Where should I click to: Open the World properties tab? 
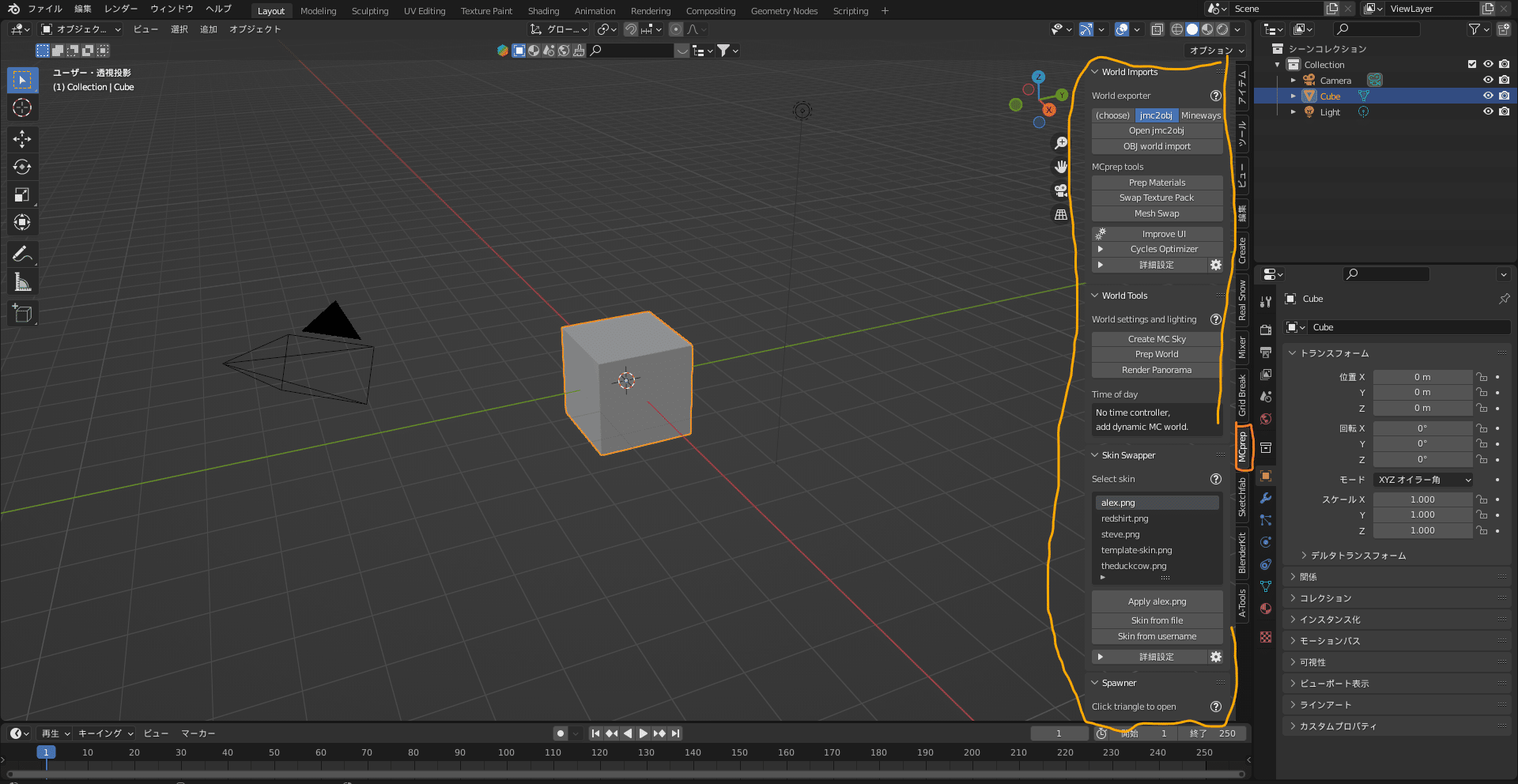coord(1266,419)
